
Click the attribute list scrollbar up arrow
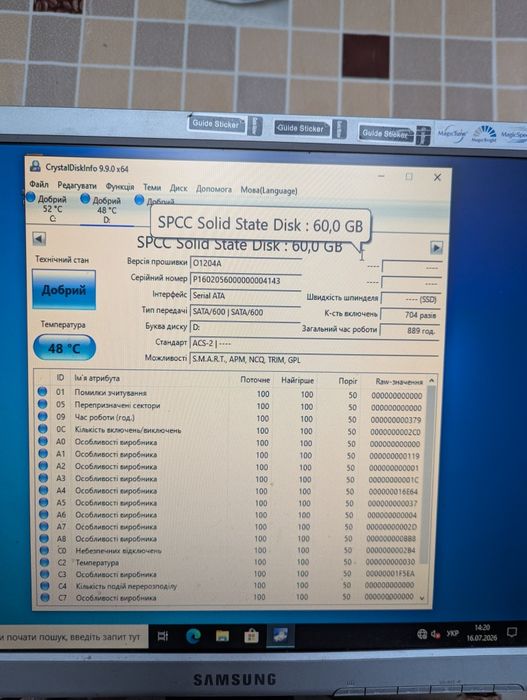(431, 381)
